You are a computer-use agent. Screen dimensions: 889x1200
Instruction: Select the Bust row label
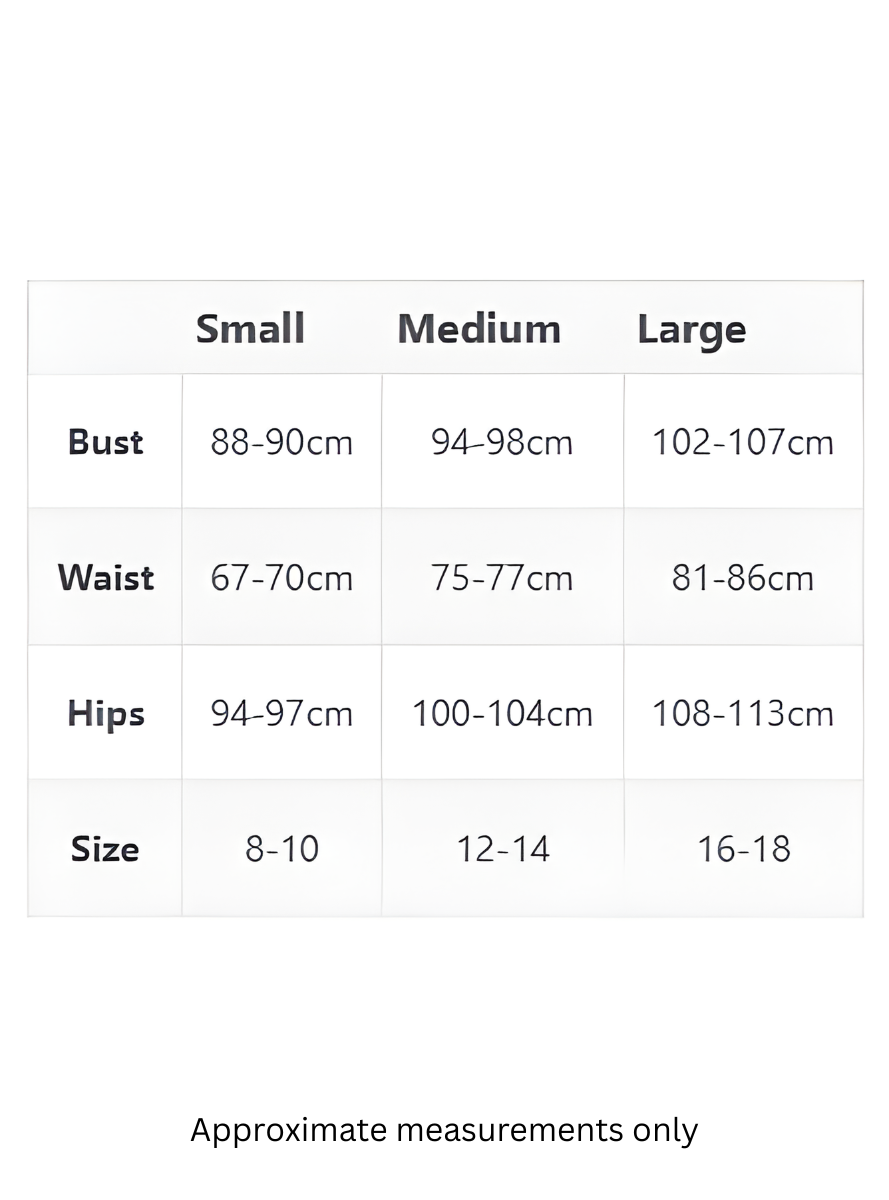point(106,442)
